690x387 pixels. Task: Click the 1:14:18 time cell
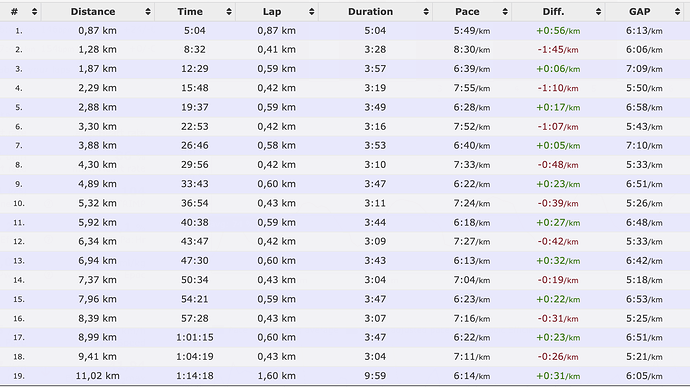click(x=195, y=376)
